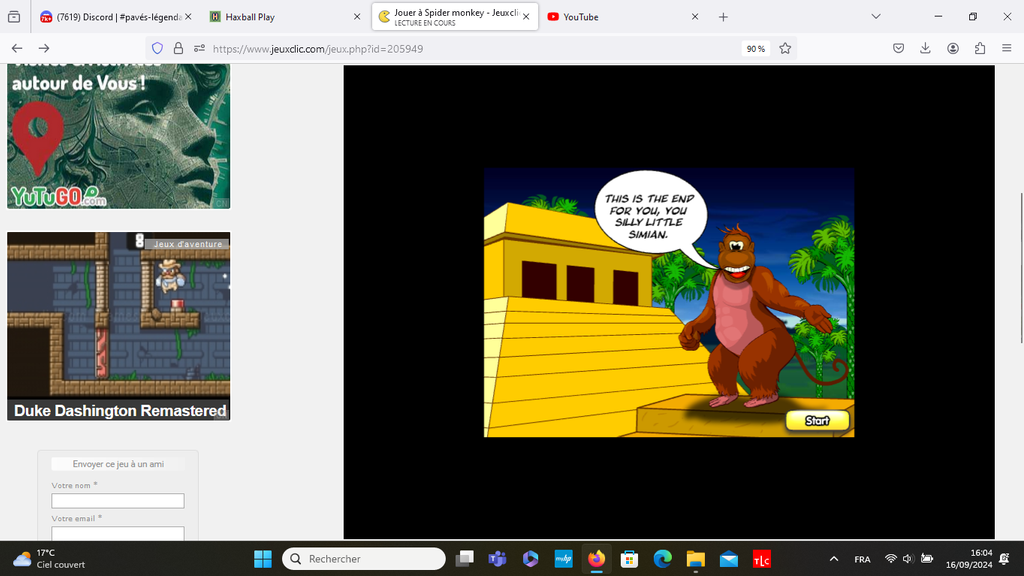Bookmark this page with the star icon
1024x576 pixels.
point(785,48)
